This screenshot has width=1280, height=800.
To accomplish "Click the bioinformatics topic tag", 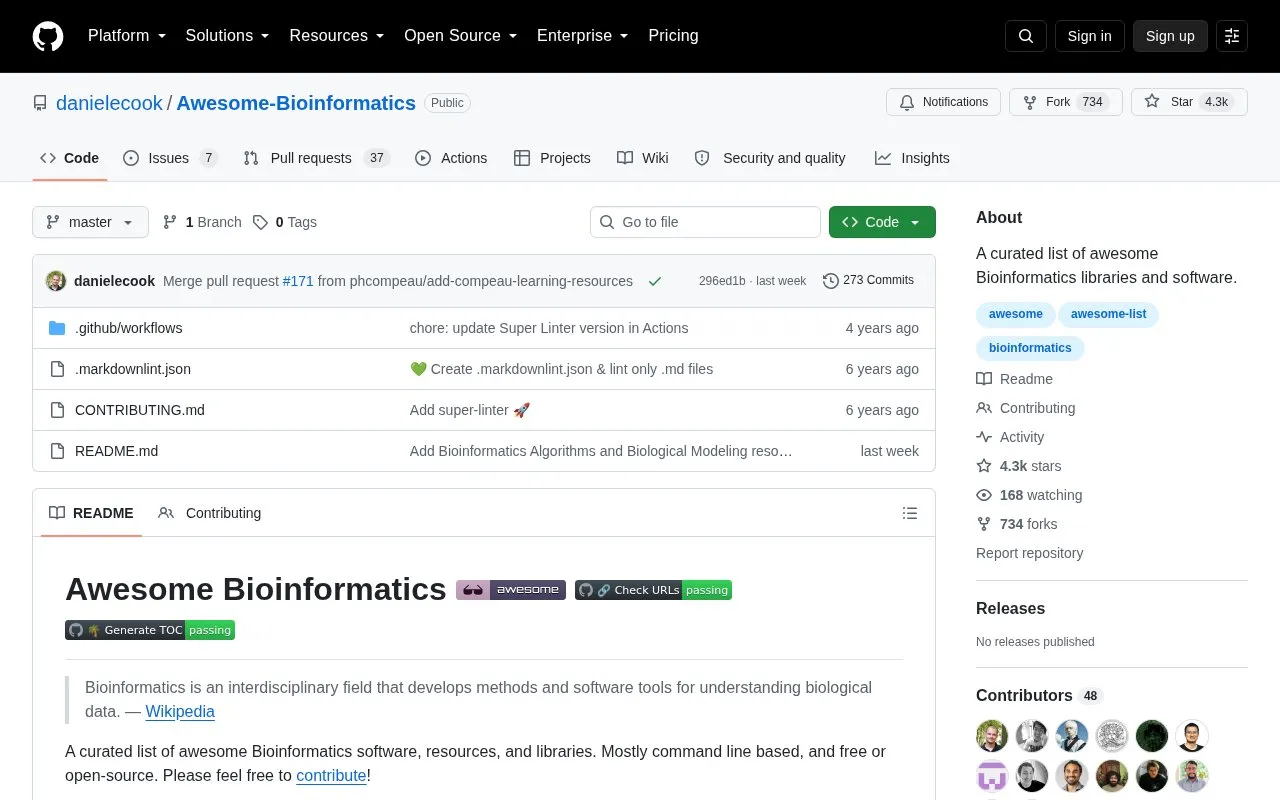I will pyautogui.click(x=1030, y=348).
